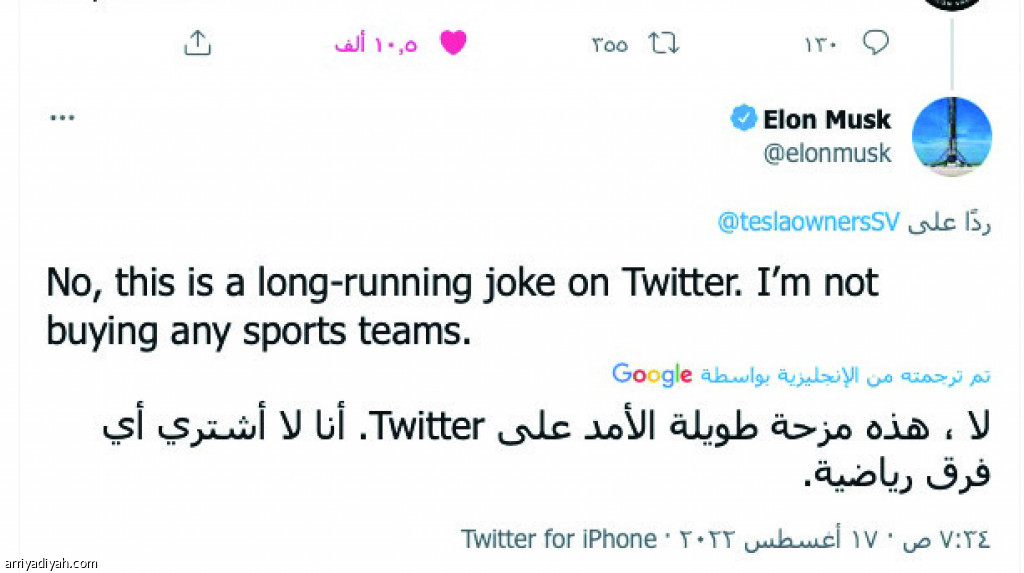Screen dimensions: 1024x573
Task: View the reply count 130
Action: (820, 44)
